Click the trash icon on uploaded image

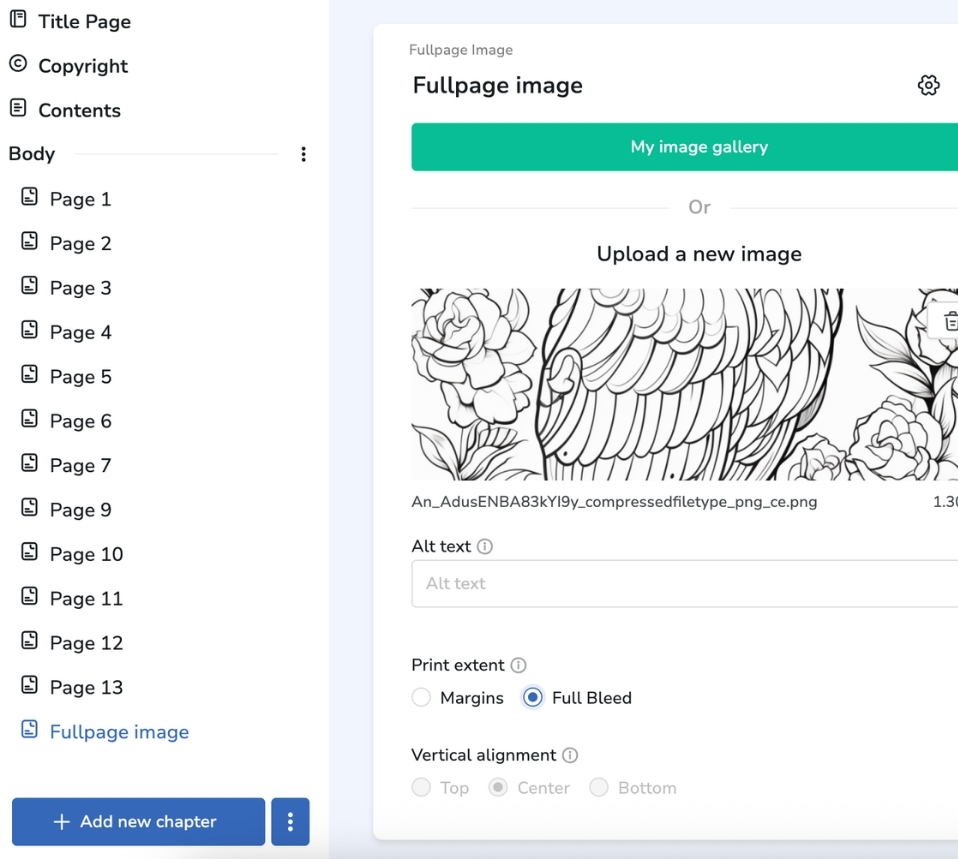(x=950, y=321)
